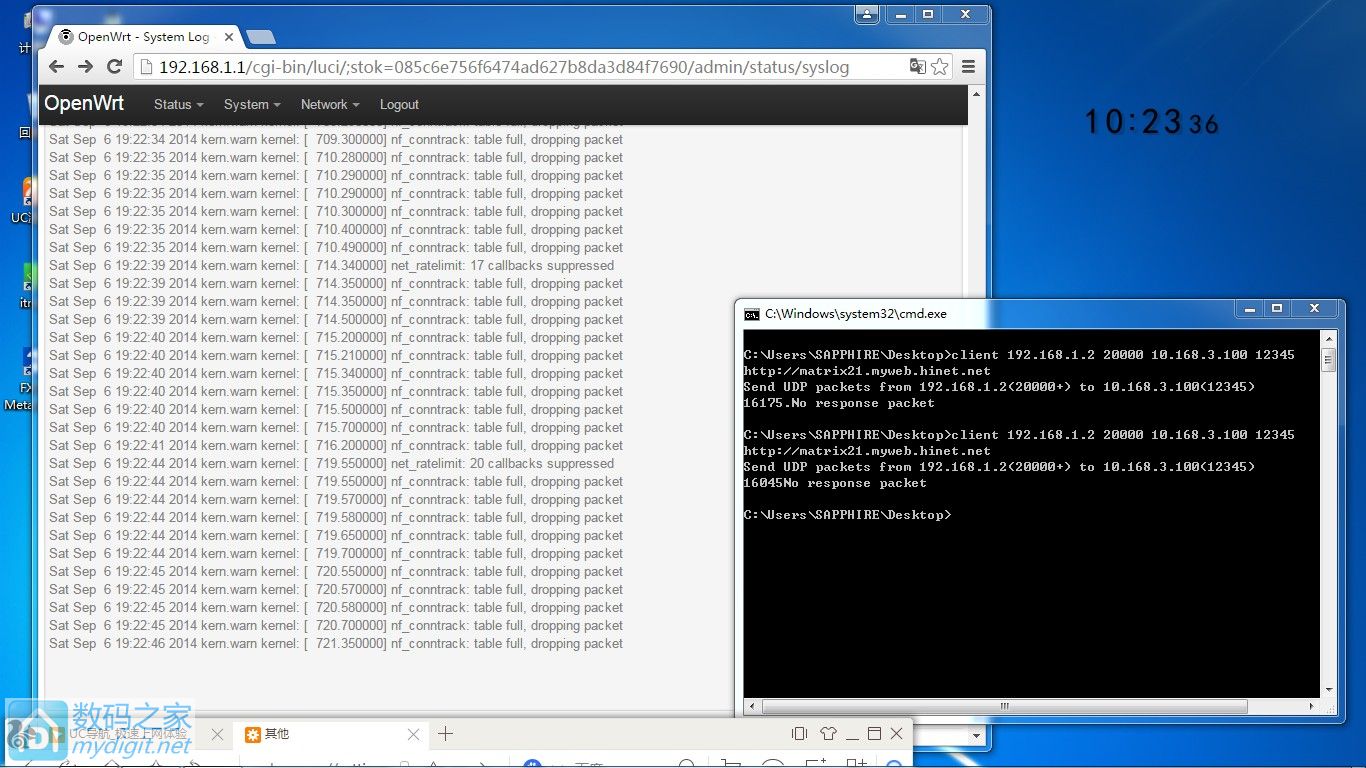This screenshot has height=768, width=1366.
Task: Click the log line at 716.200000
Action: point(336,445)
